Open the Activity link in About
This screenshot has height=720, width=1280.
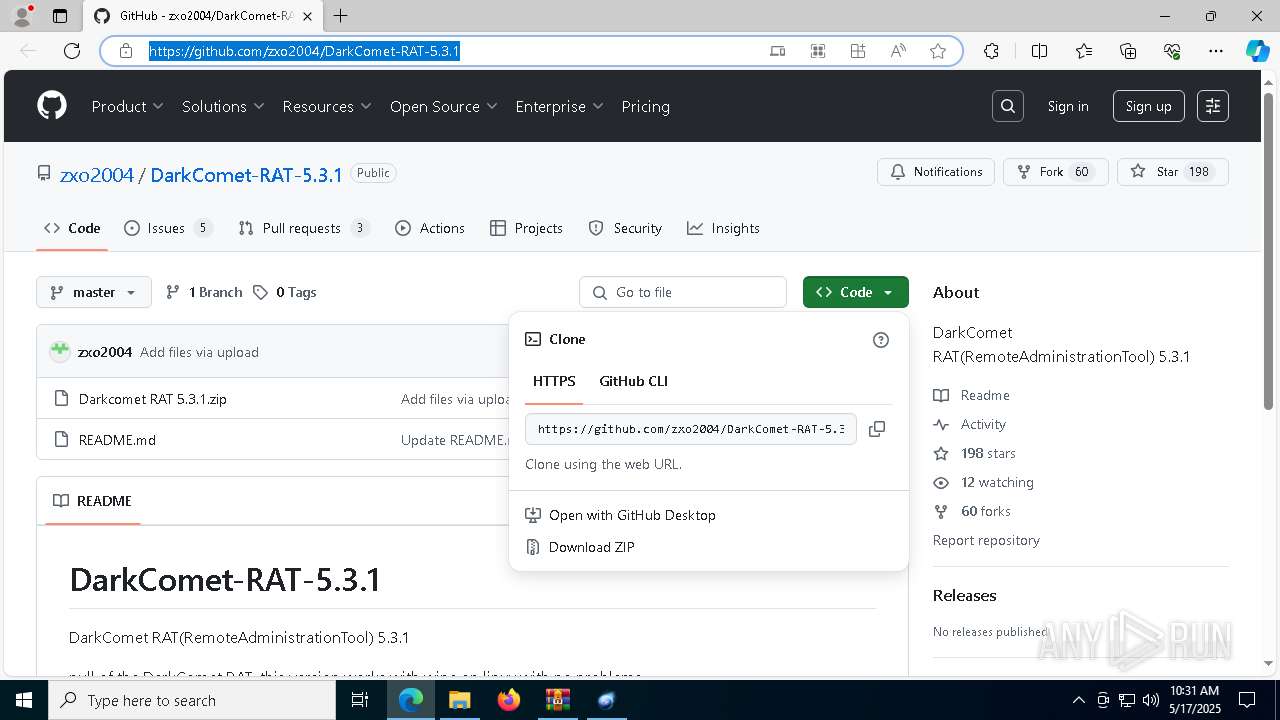point(983,424)
